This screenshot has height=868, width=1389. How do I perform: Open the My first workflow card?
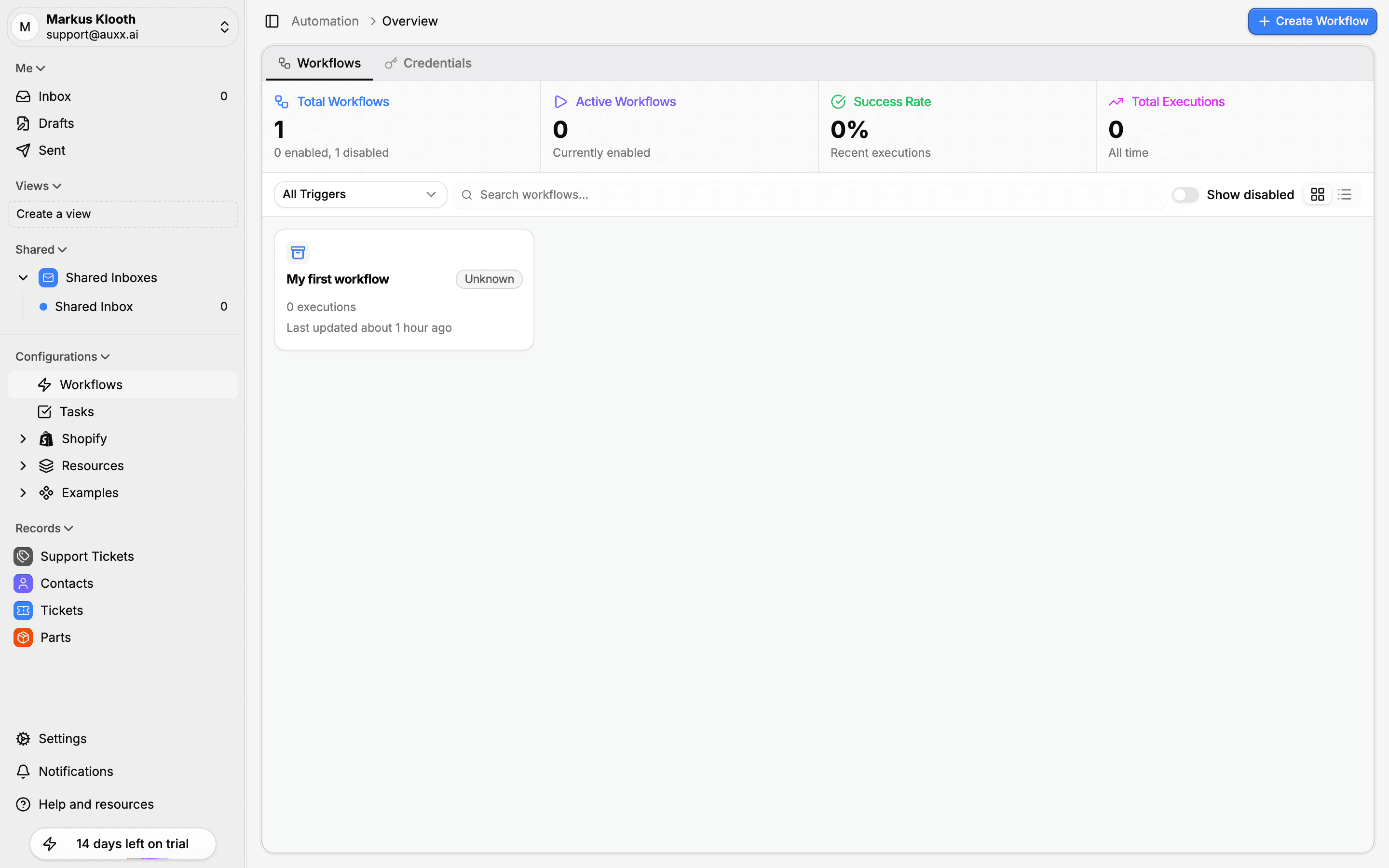click(x=404, y=289)
